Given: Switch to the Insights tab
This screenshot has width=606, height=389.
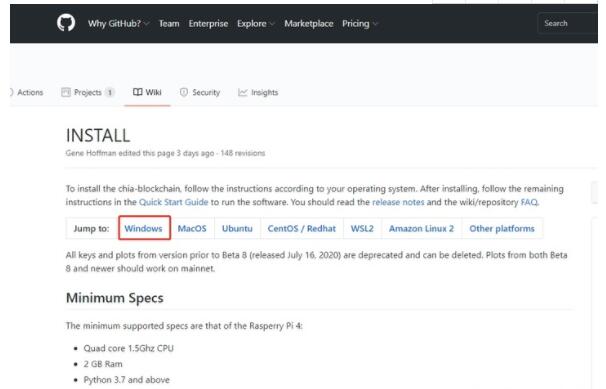Looking at the screenshot, I should [x=258, y=92].
